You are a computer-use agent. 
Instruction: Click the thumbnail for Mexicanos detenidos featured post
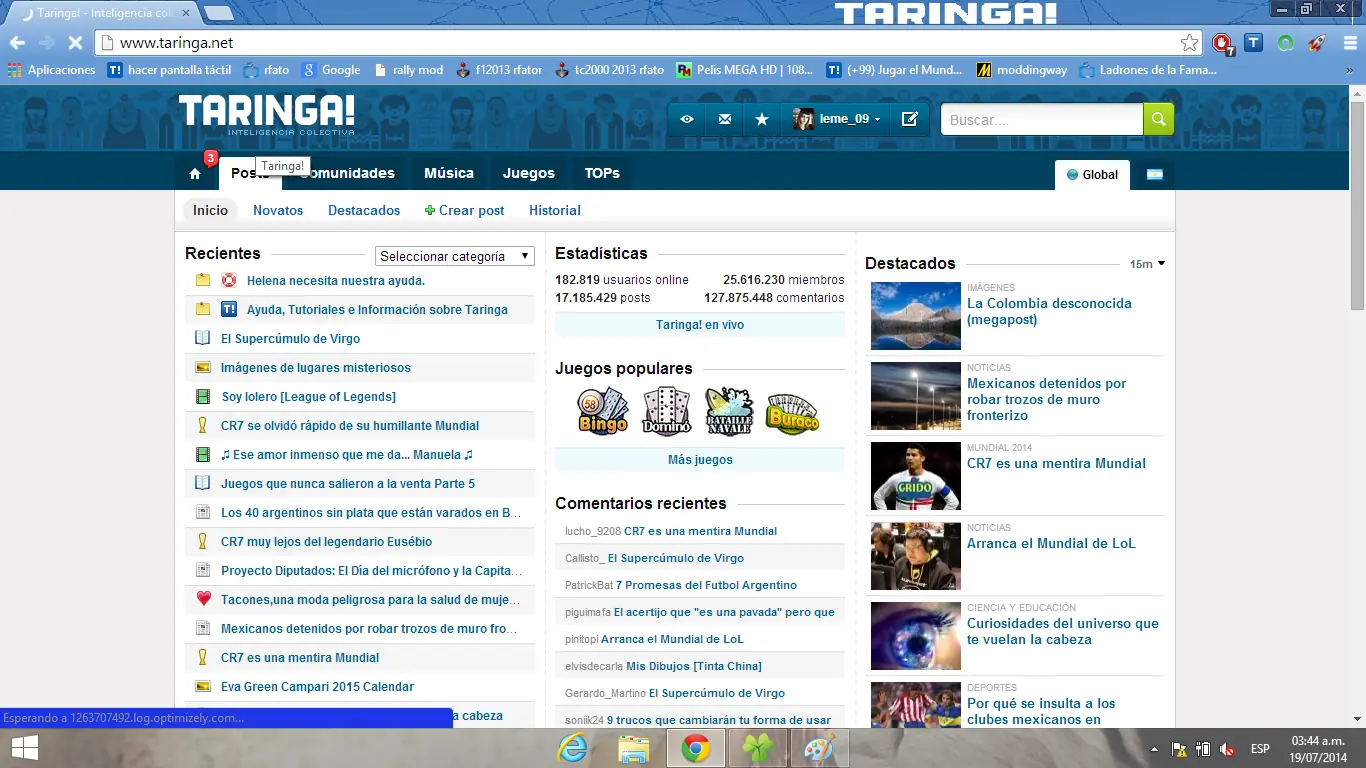[x=915, y=396]
